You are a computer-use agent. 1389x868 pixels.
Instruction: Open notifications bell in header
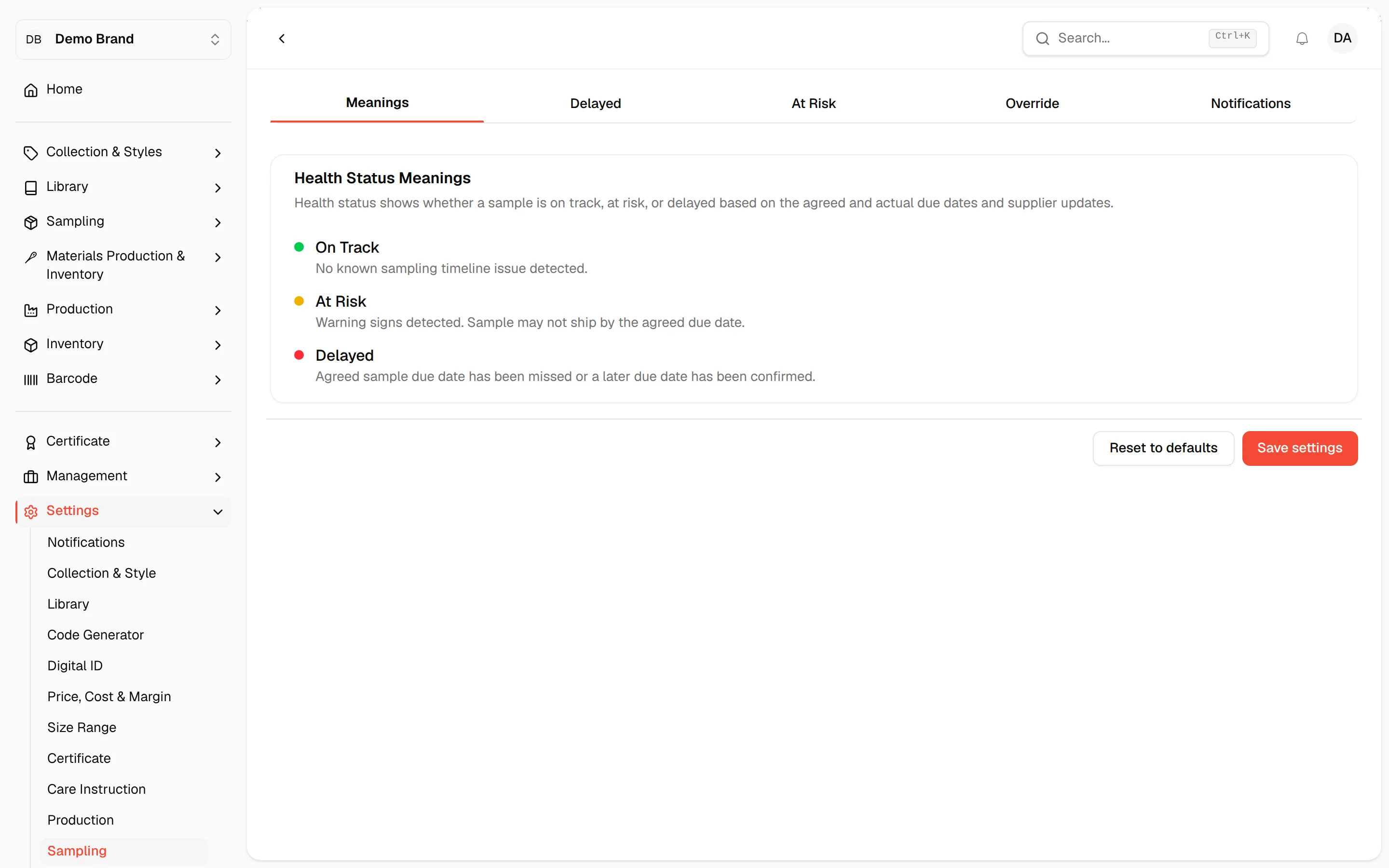click(x=1302, y=39)
